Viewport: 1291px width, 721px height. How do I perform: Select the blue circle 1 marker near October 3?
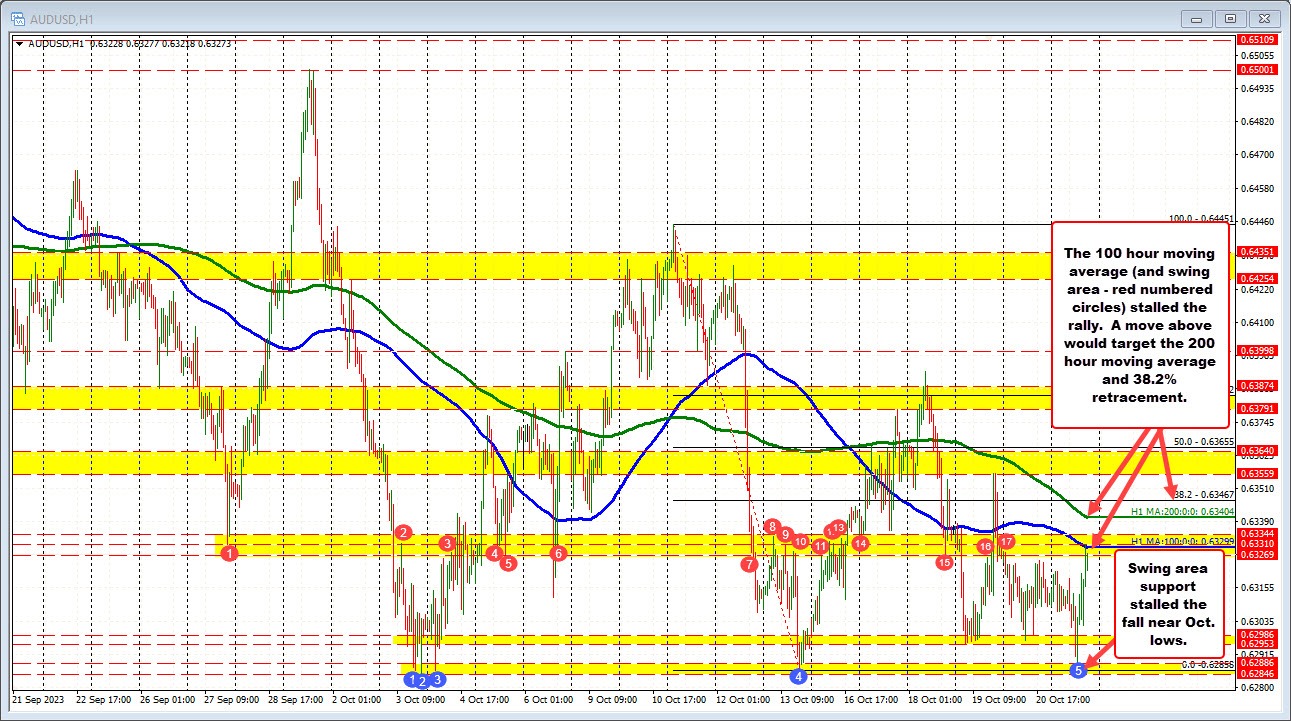pos(413,679)
